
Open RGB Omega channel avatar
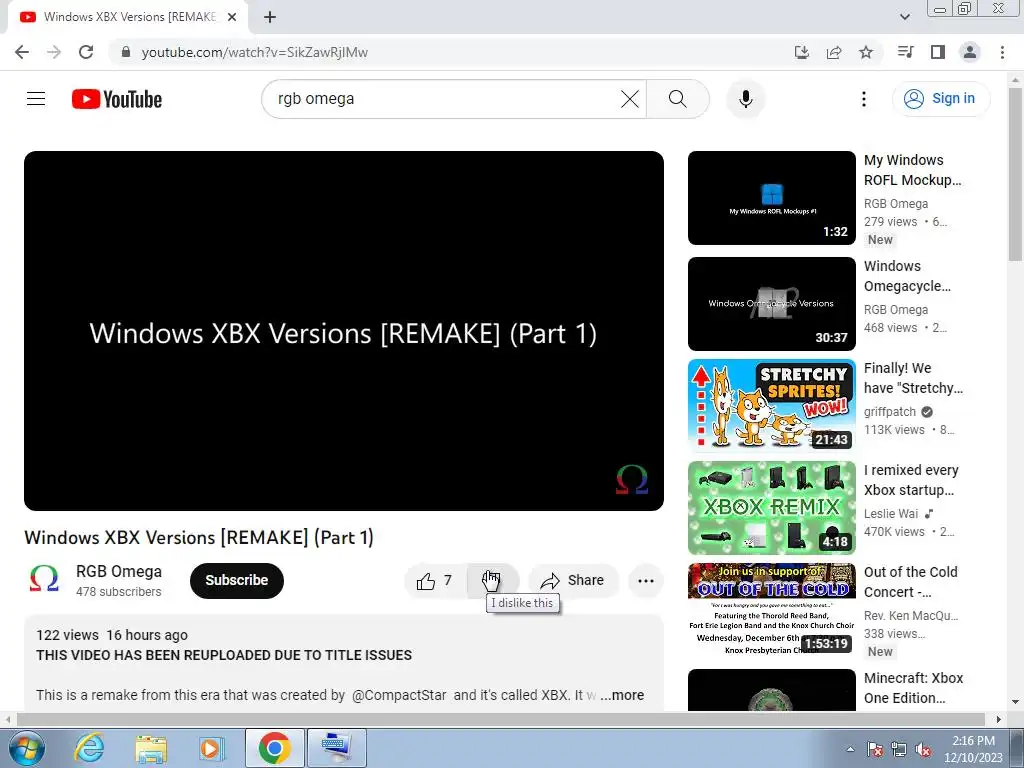coord(44,579)
